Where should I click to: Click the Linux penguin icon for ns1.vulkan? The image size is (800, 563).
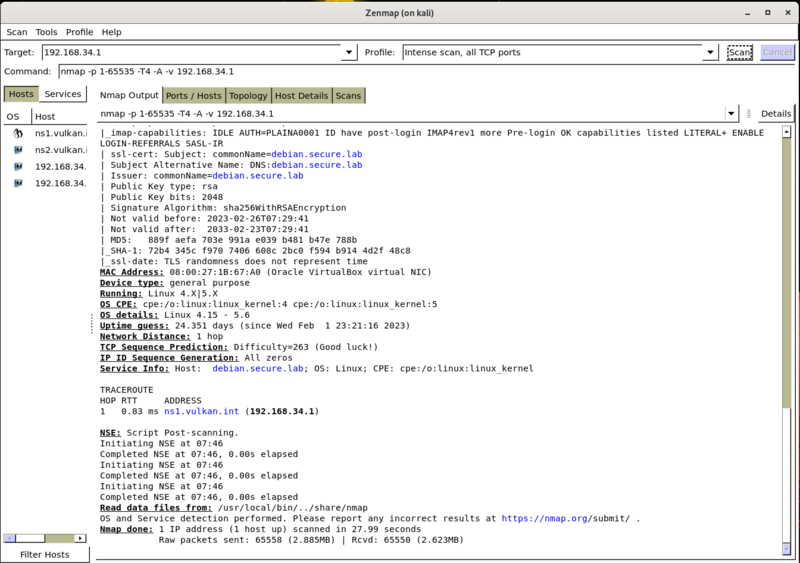click(x=17, y=133)
